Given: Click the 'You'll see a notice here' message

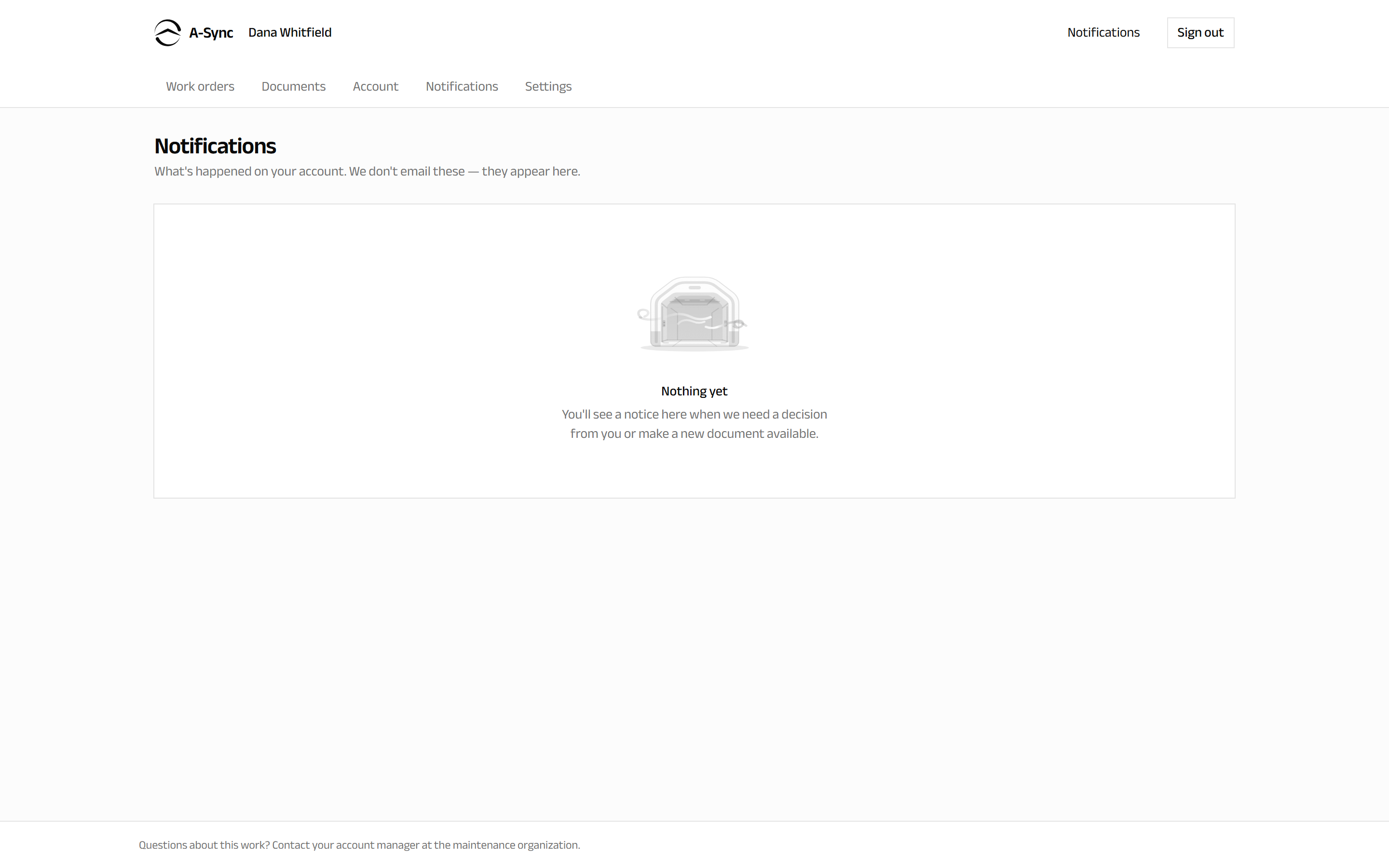Looking at the screenshot, I should pyautogui.click(x=694, y=424).
